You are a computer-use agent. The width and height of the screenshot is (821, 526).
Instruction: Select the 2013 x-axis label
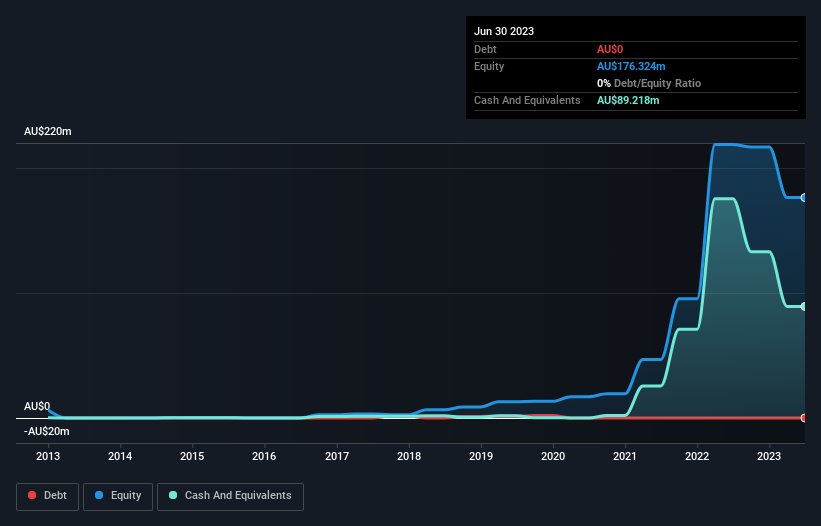(x=48, y=456)
